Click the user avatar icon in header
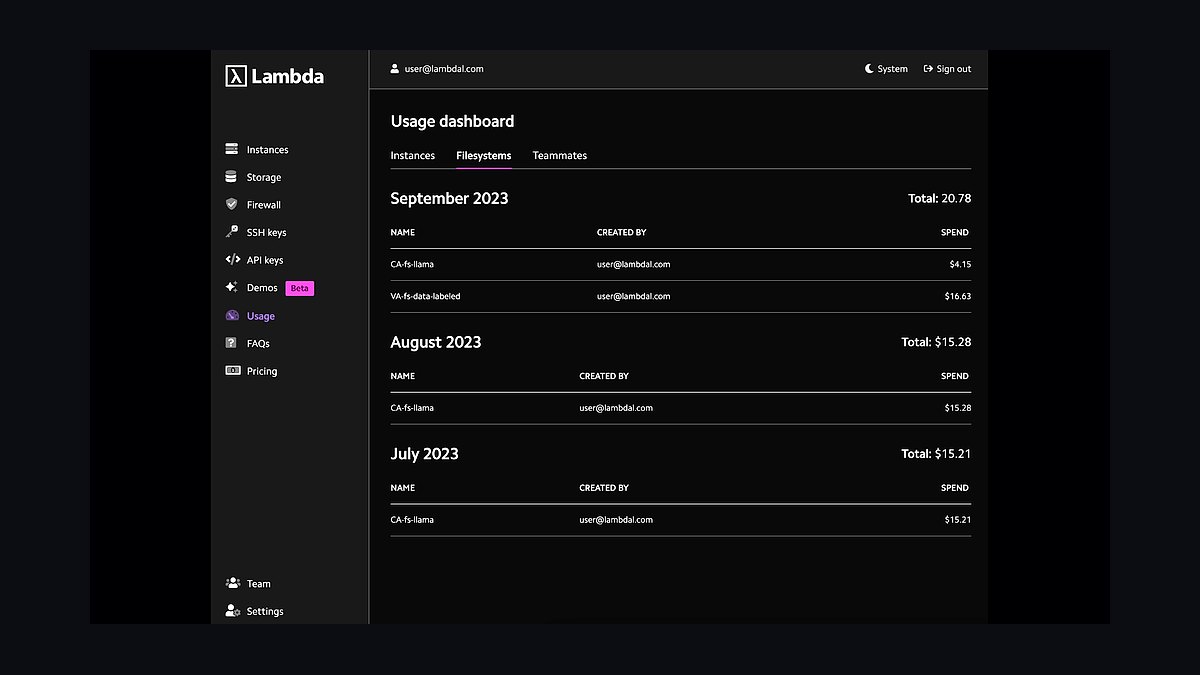 pos(395,69)
